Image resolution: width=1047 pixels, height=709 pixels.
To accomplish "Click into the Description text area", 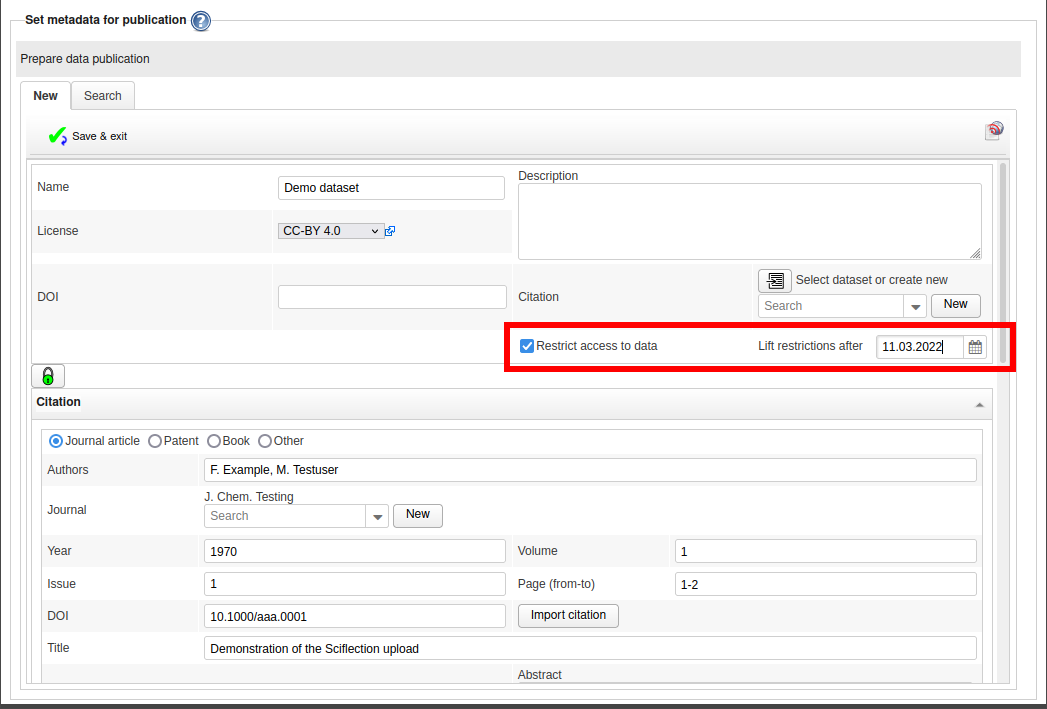I will [x=749, y=221].
